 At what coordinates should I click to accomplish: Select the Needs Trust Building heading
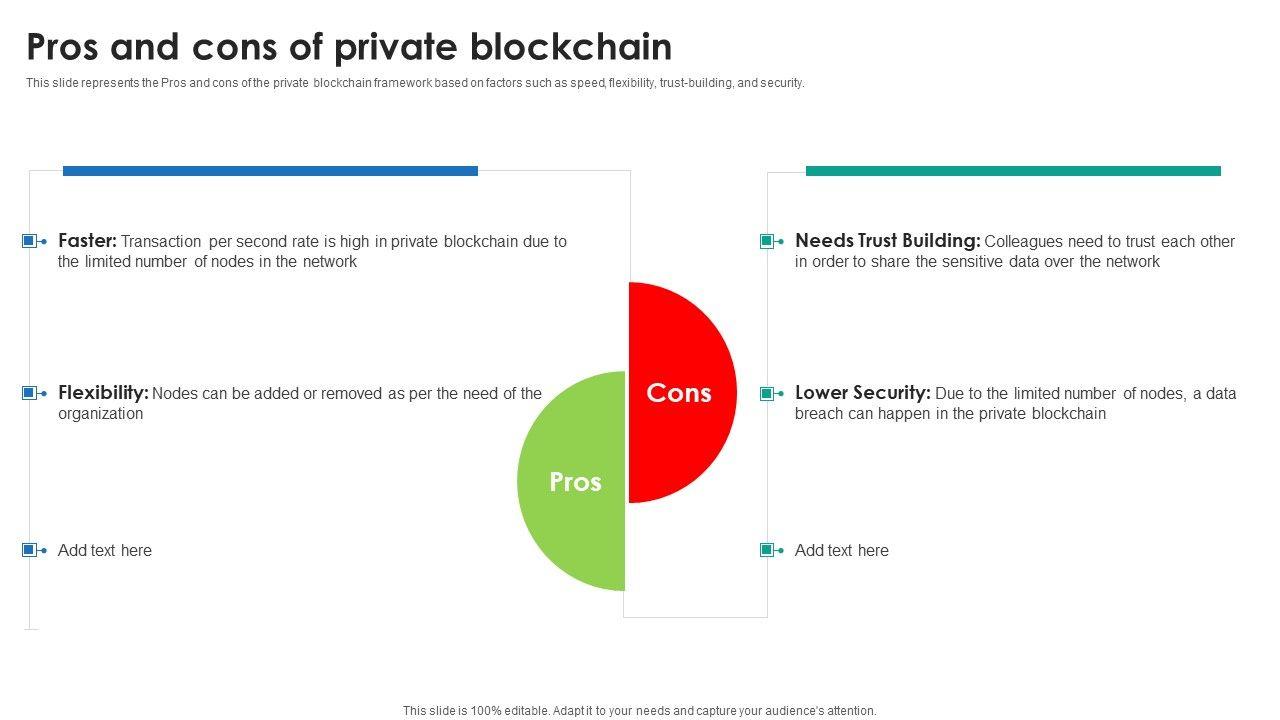point(887,241)
